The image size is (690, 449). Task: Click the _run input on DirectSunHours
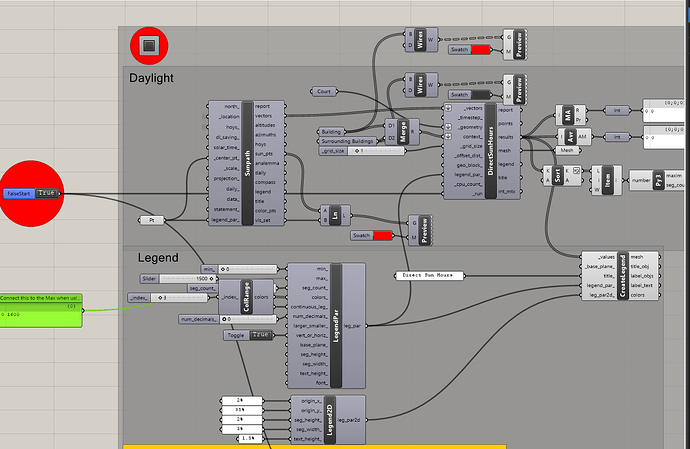click(x=477, y=194)
